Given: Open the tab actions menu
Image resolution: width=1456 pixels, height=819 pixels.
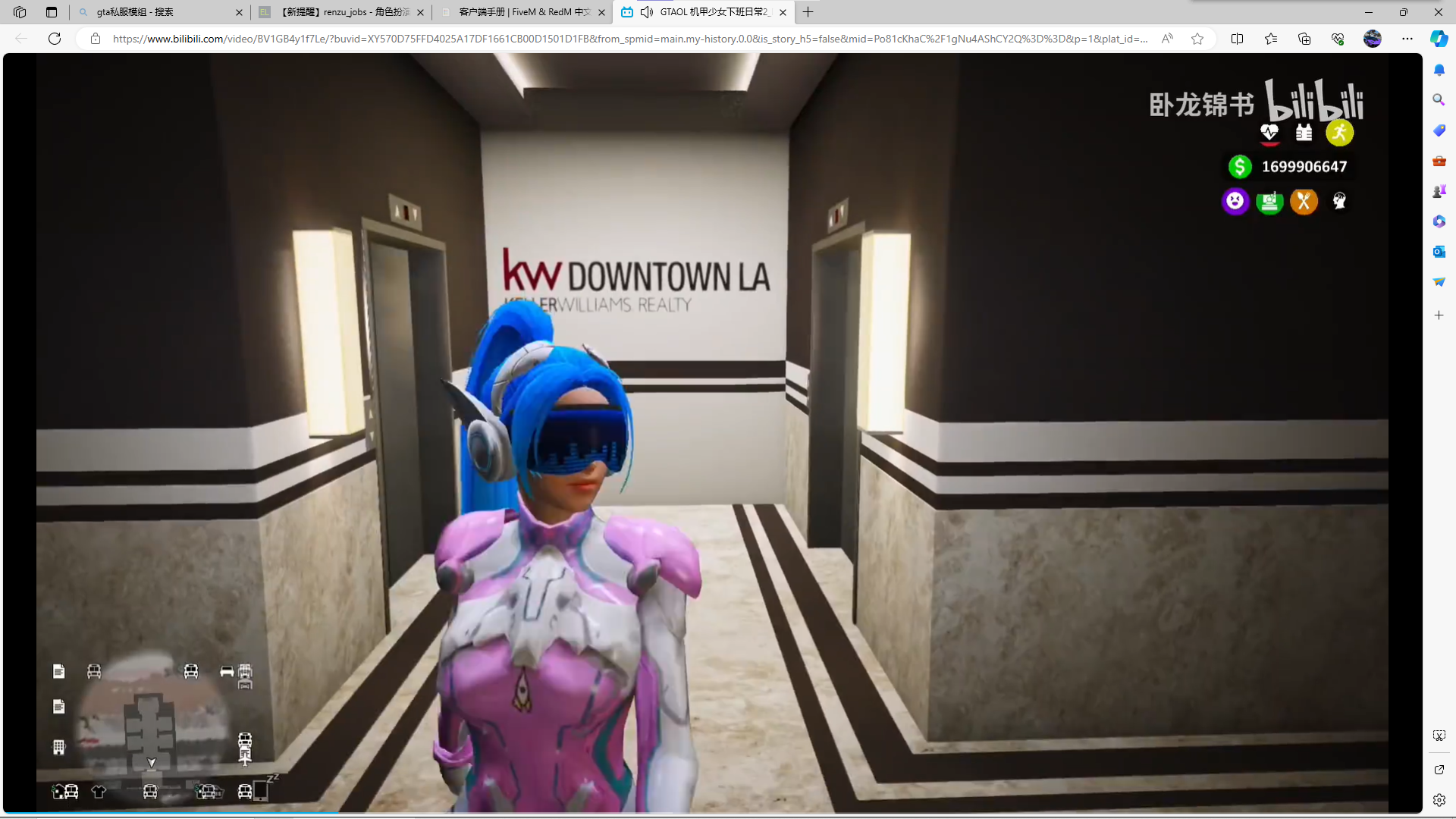Looking at the screenshot, I should coord(52,12).
